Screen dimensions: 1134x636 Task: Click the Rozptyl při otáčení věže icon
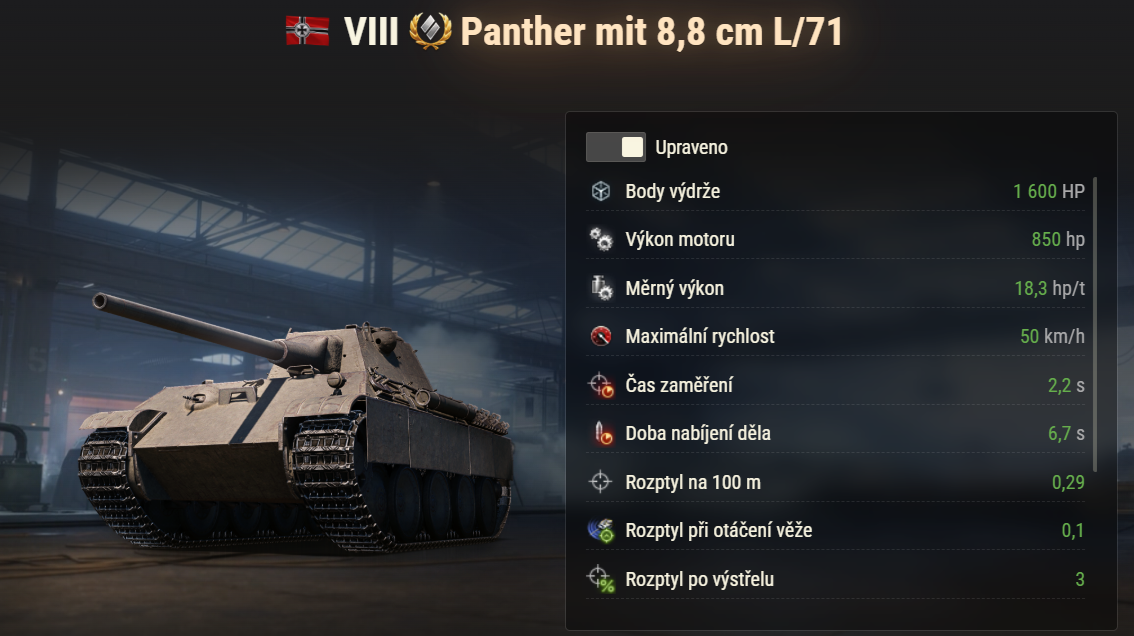pyautogui.click(x=601, y=530)
